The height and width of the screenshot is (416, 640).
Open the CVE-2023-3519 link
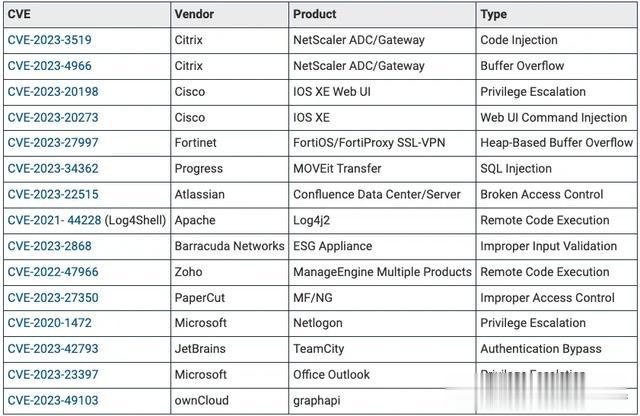point(49,40)
